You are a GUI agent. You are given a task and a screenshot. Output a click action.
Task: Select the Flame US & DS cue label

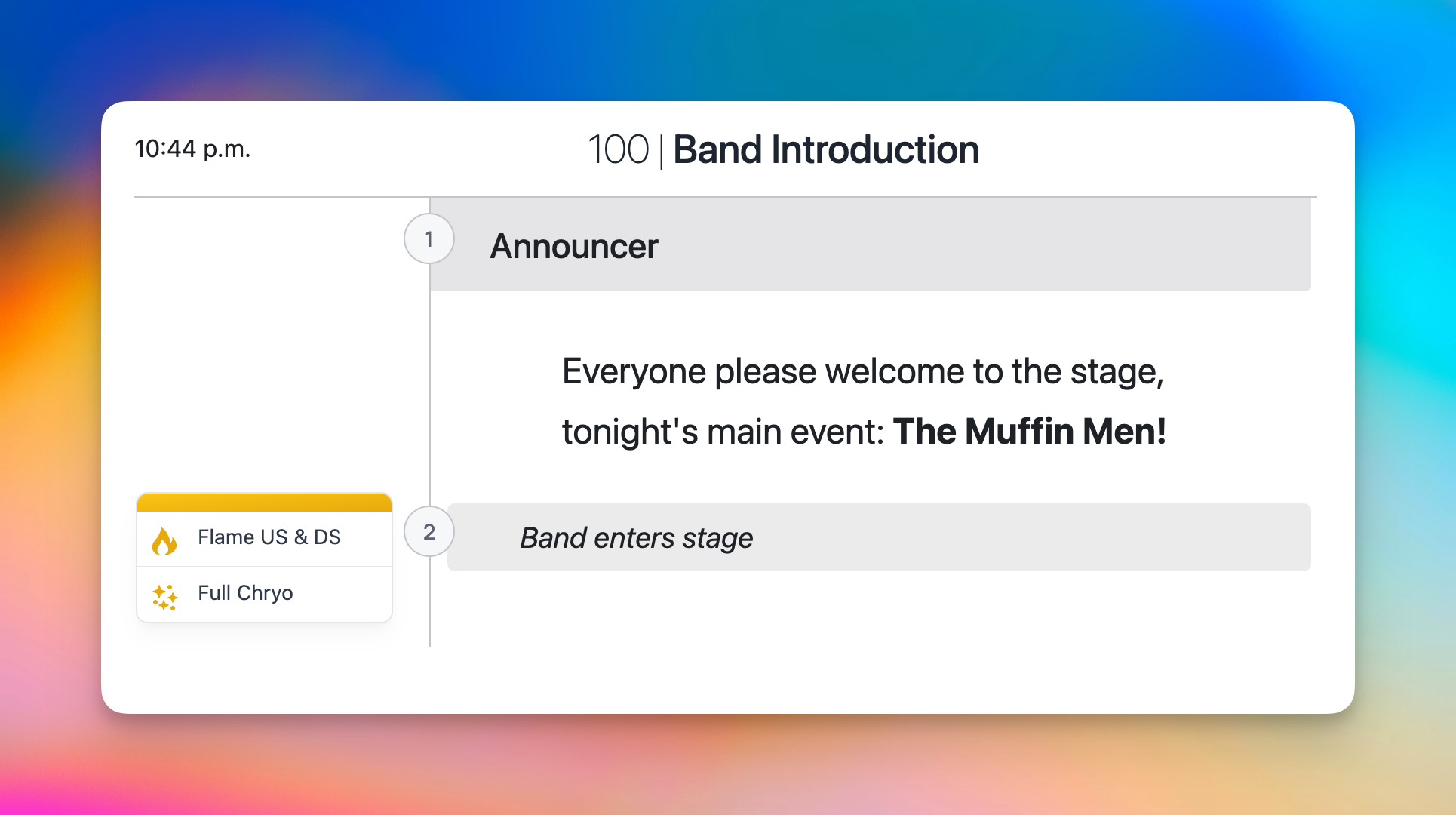point(269,537)
